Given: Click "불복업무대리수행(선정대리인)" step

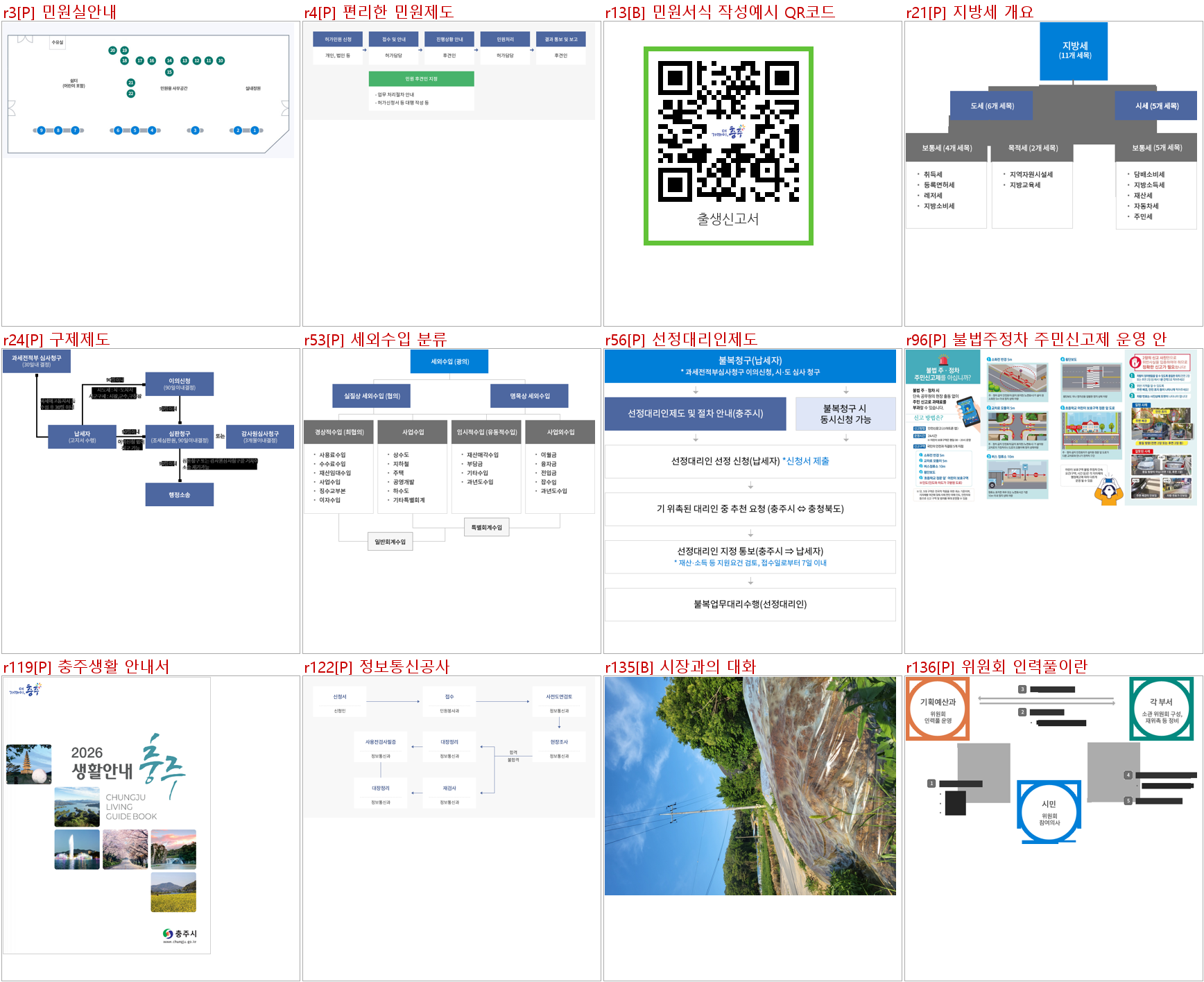Looking at the screenshot, I should pos(750,605).
